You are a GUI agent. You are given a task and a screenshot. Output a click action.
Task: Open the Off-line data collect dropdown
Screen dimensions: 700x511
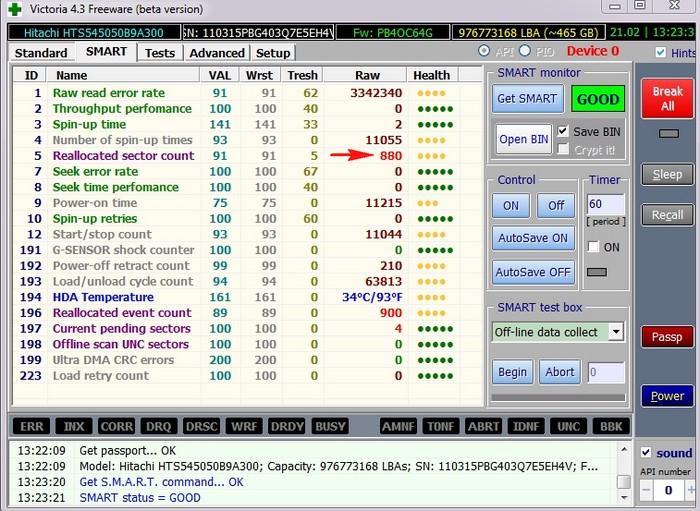pyautogui.click(x=615, y=332)
